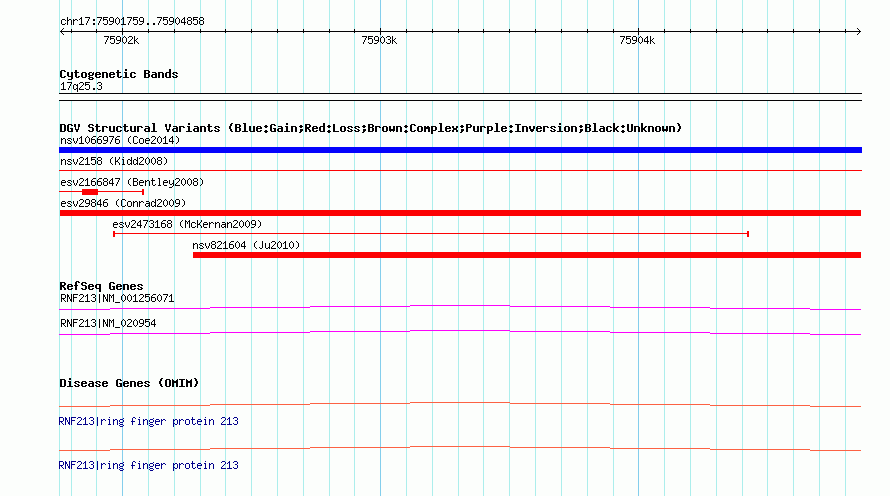
Task: Click the 75904k ruler tick label
Action: (x=637, y=40)
